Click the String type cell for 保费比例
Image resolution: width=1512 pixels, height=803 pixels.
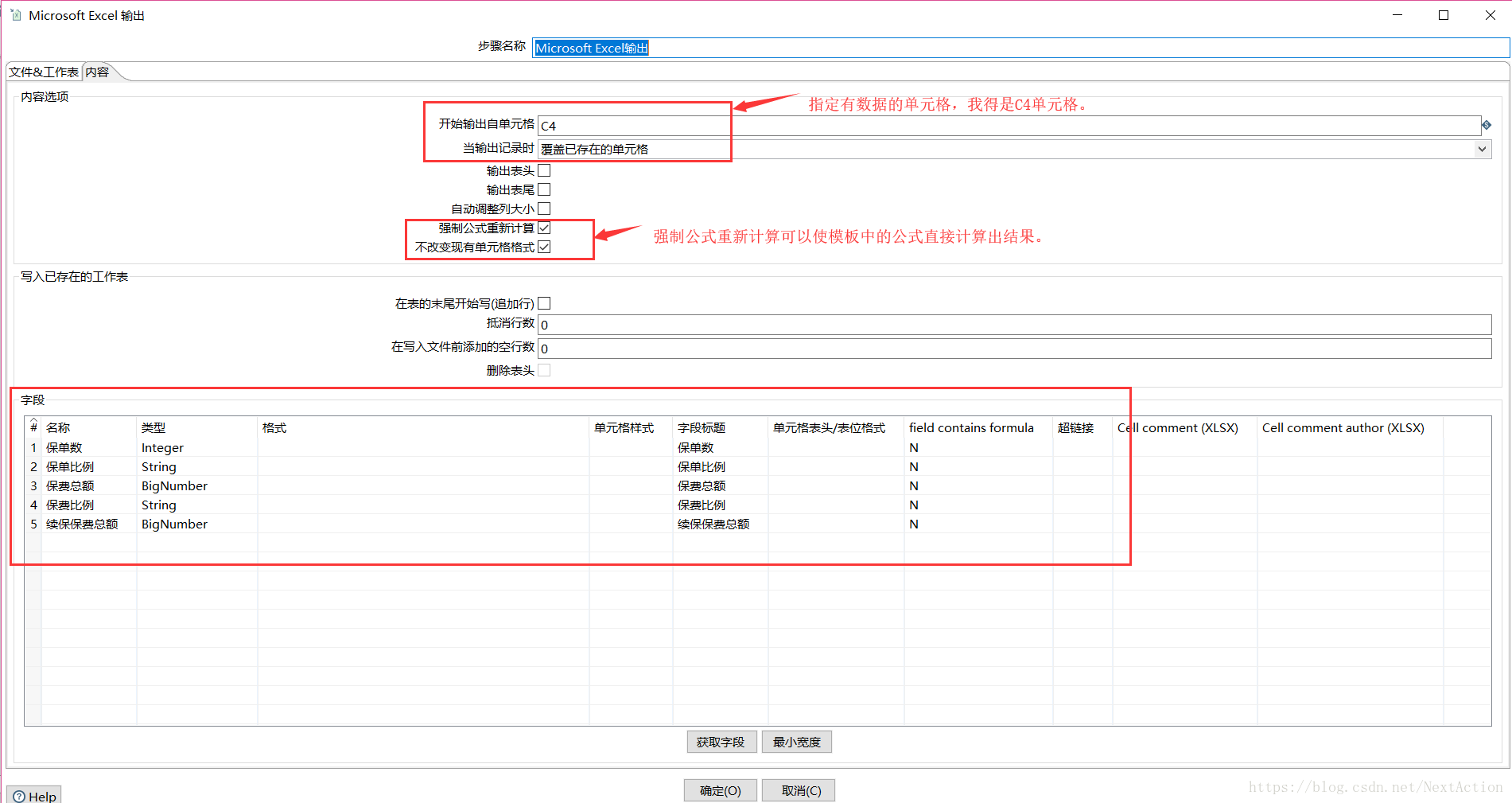tap(197, 505)
